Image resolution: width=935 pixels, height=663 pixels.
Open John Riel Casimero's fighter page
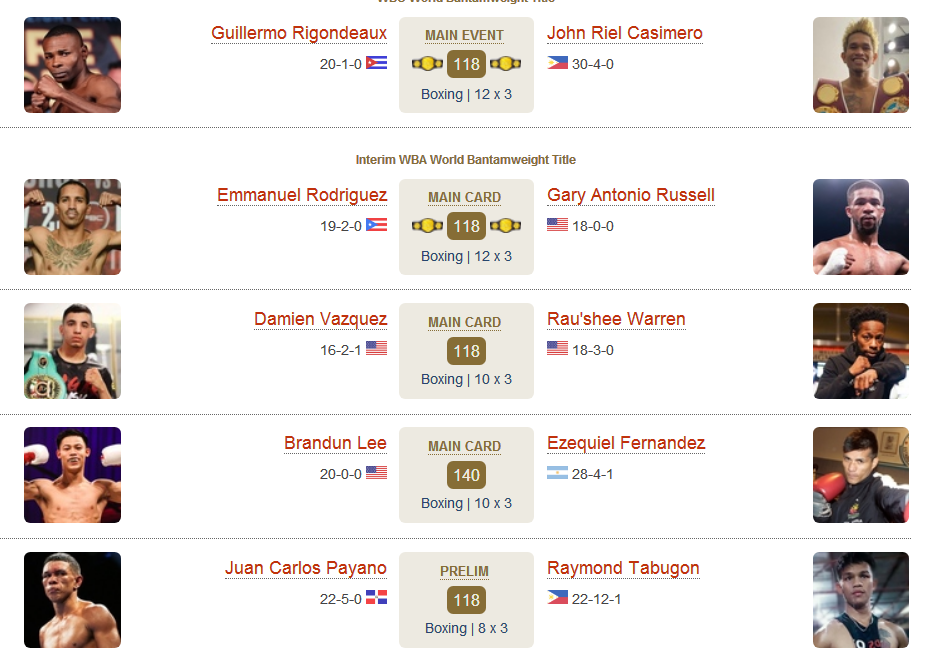point(625,33)
